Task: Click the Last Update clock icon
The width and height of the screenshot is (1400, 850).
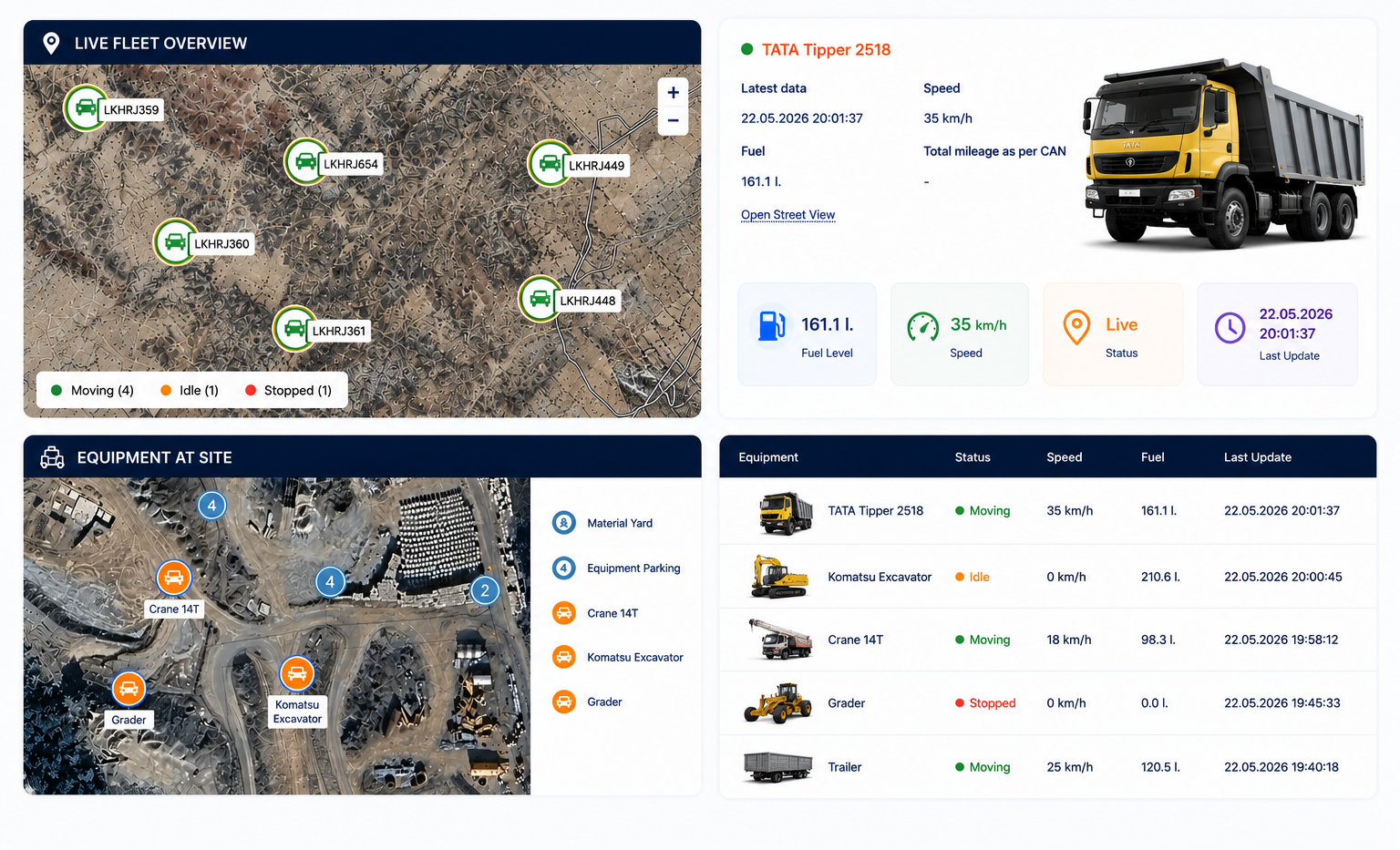Action: 1230,327
